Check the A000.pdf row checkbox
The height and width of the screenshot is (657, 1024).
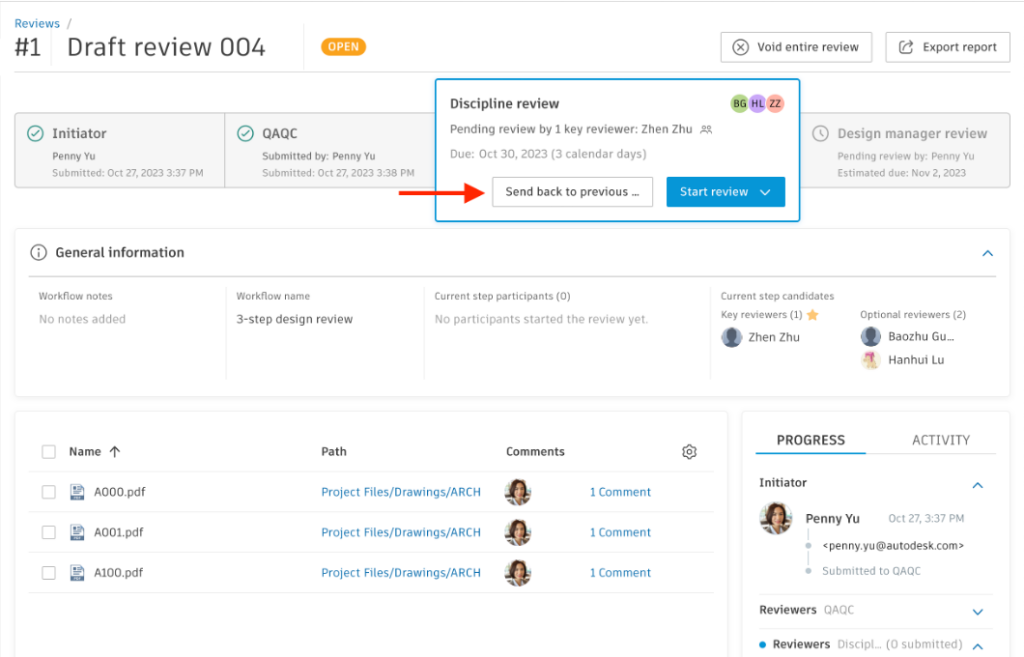click(x=49, y=492)
